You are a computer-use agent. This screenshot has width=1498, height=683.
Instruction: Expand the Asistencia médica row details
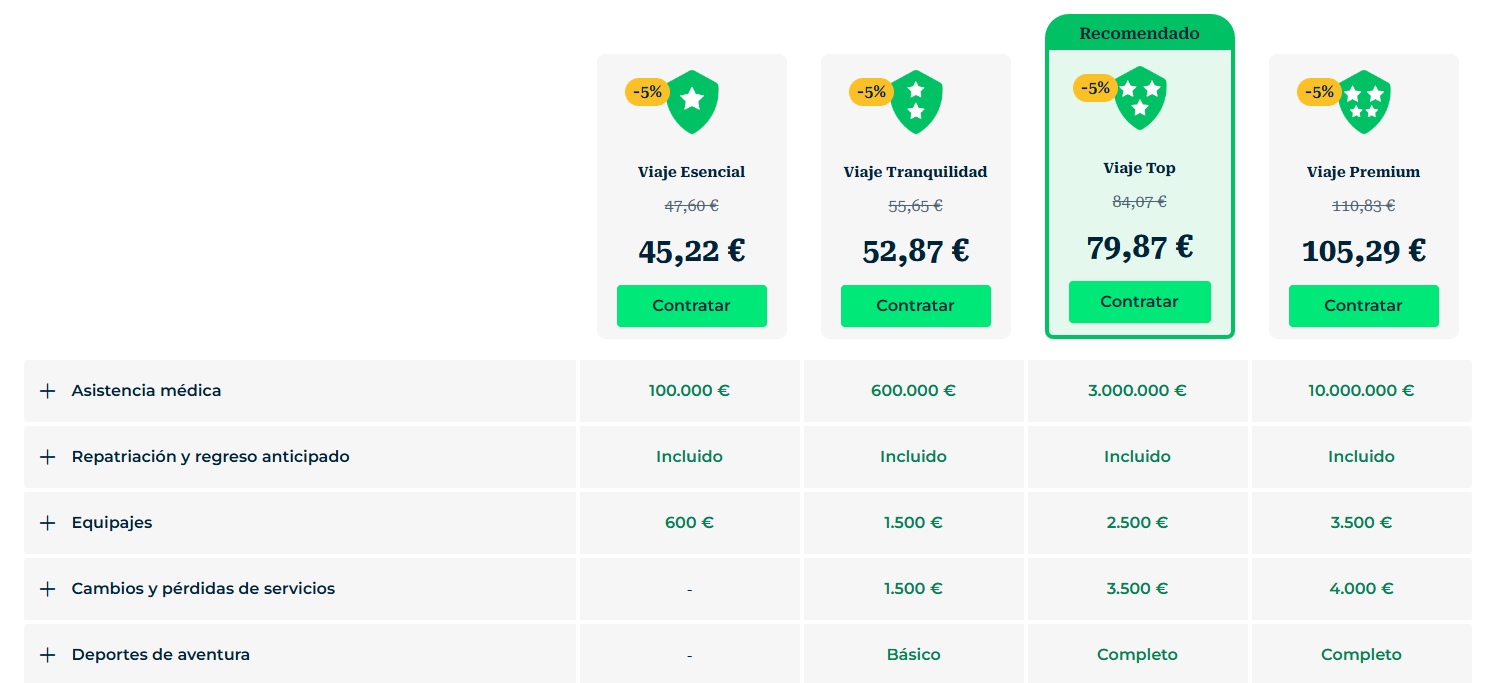pyautogui.click(x=47, y=390)
